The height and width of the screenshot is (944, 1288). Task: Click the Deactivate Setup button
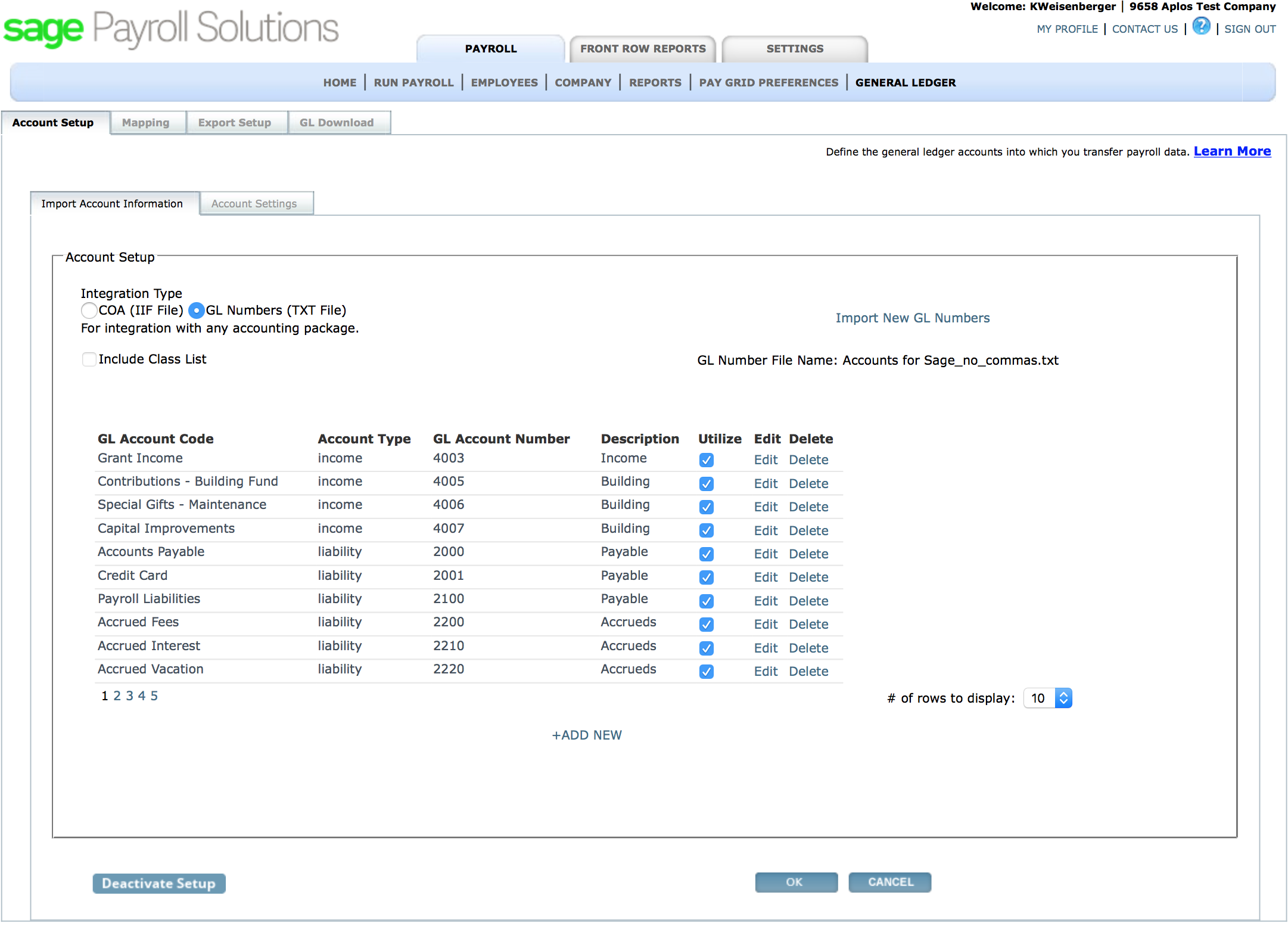pyautogui.click(x=159, y=884)
